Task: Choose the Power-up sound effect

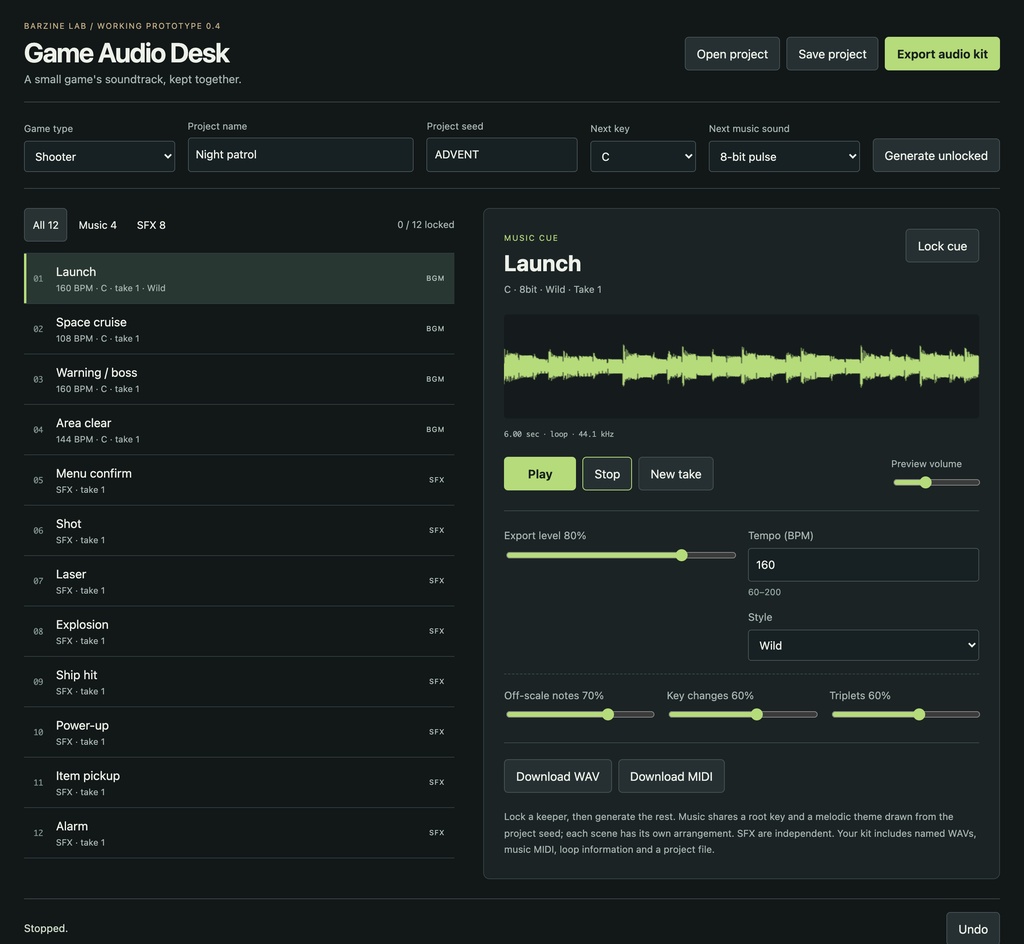Action: 239,732
